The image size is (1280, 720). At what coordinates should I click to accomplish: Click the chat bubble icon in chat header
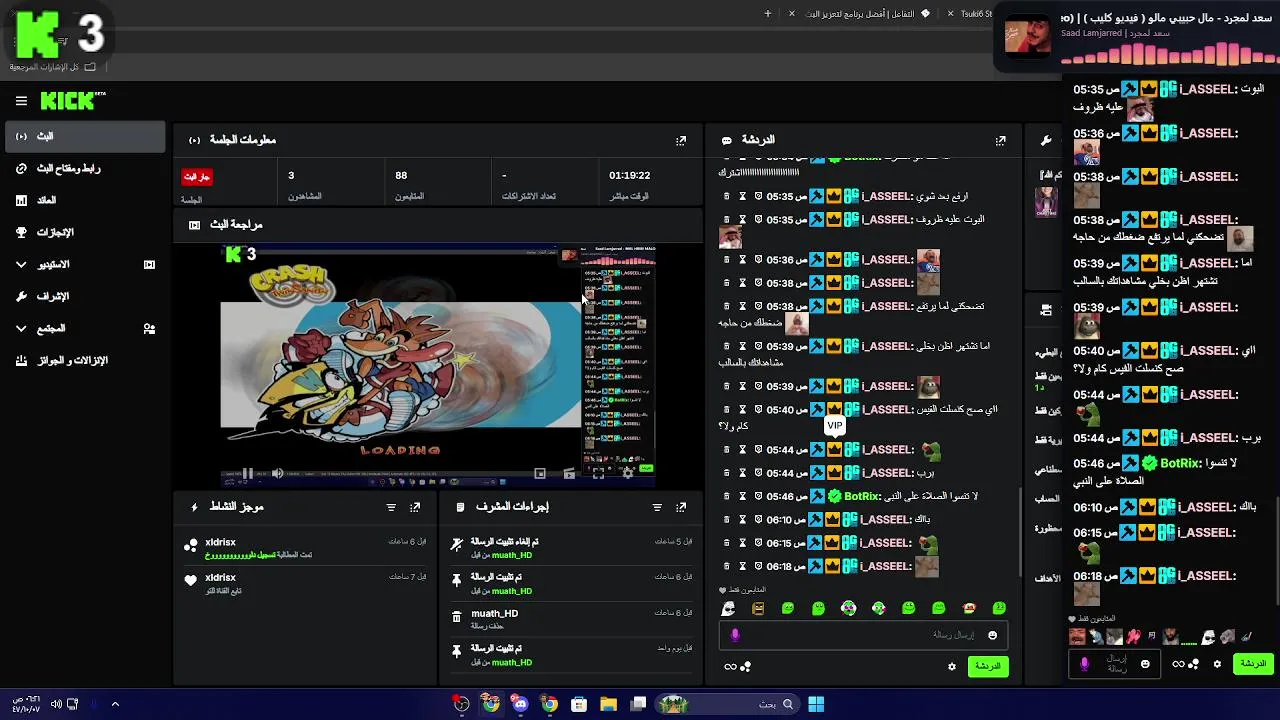click(x=727, y=141)
